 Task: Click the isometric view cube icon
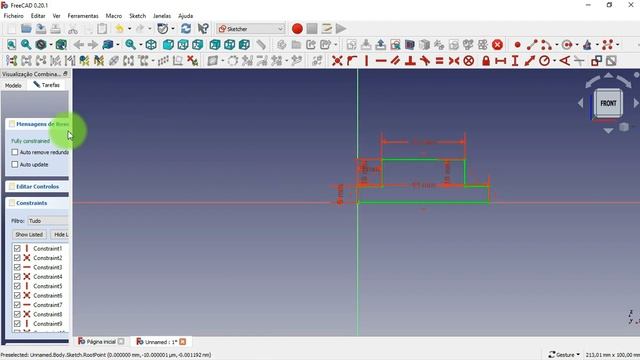tap(151, 44)
